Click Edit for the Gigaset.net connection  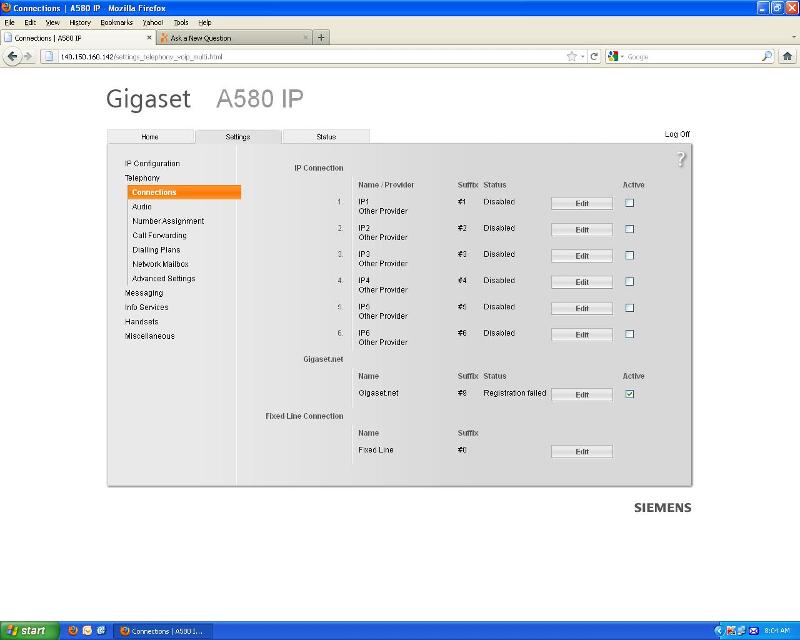coord(582,395)
